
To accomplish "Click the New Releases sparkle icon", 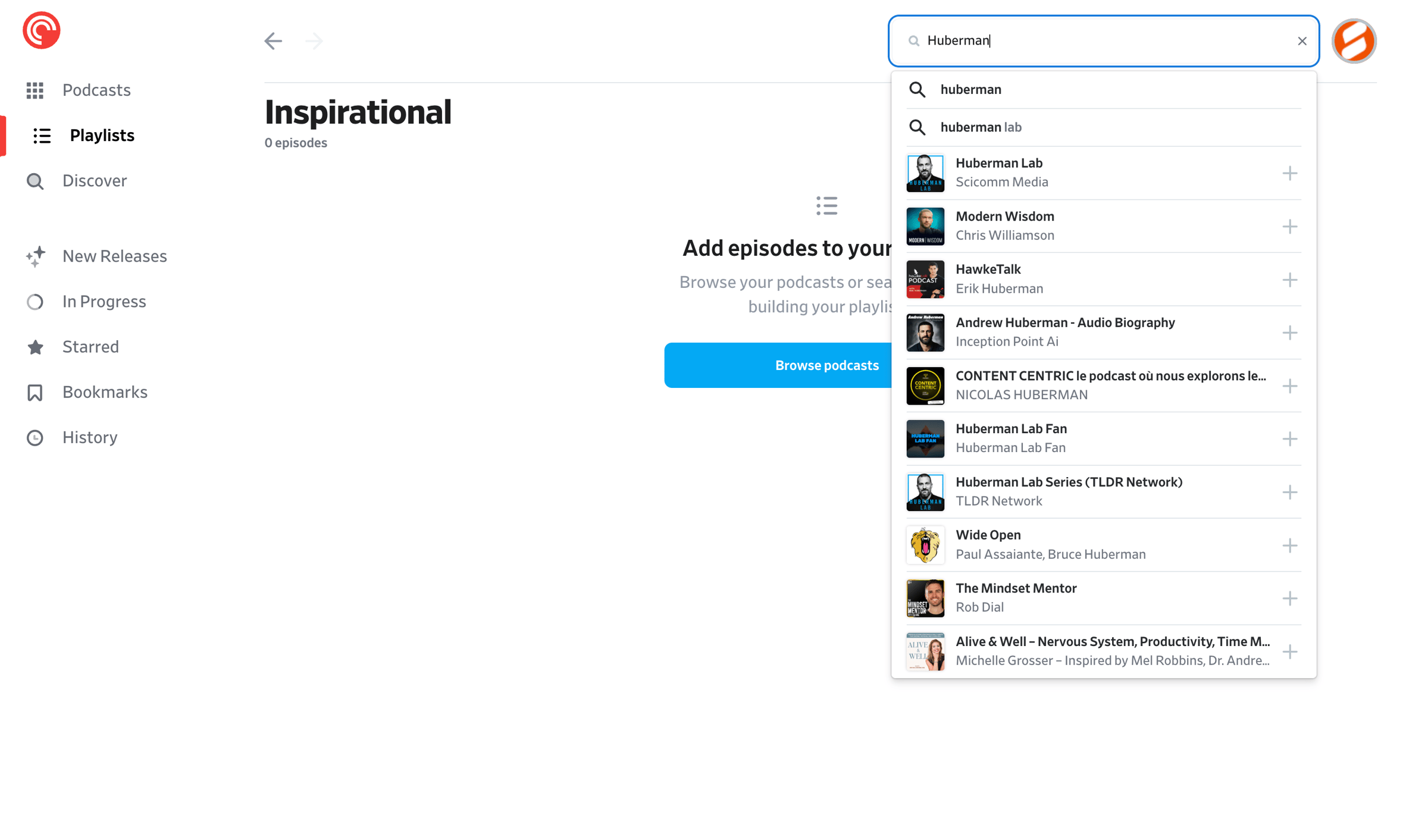I will (x=36, y=256).
